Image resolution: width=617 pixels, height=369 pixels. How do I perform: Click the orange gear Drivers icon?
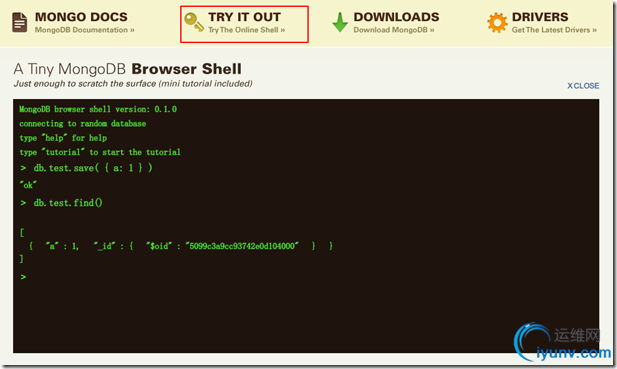pos(497,22)
